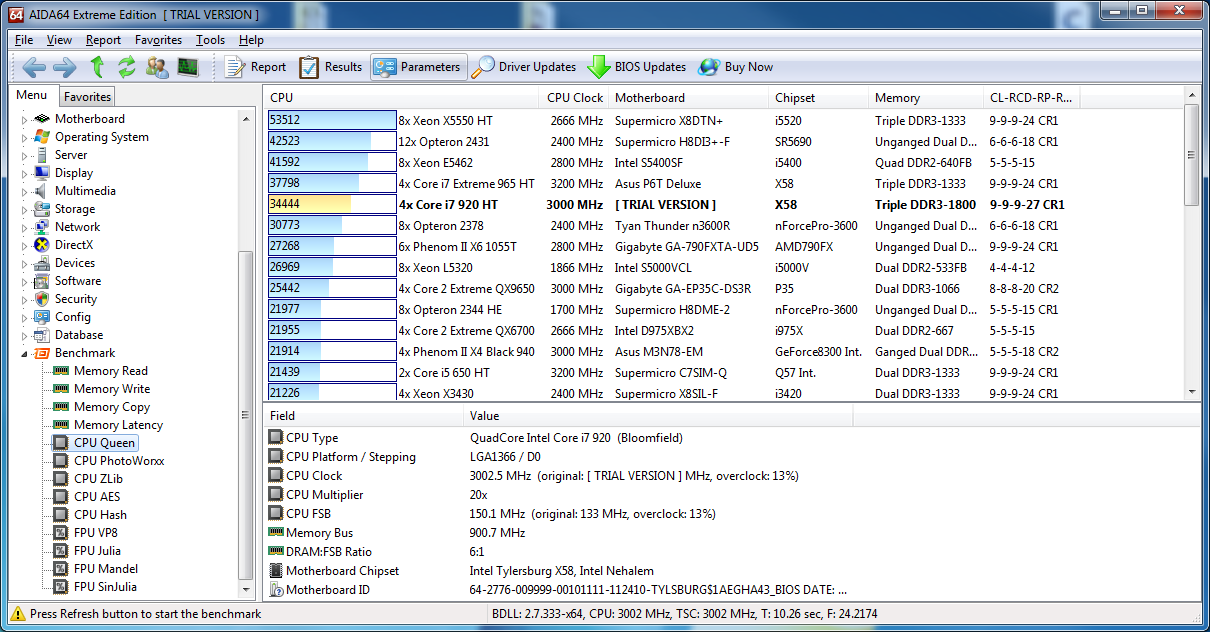This screenshot has width=1210, height=632.
Task: Open BIOS Updates from the toolbar
Action: (x=637, y=67)
